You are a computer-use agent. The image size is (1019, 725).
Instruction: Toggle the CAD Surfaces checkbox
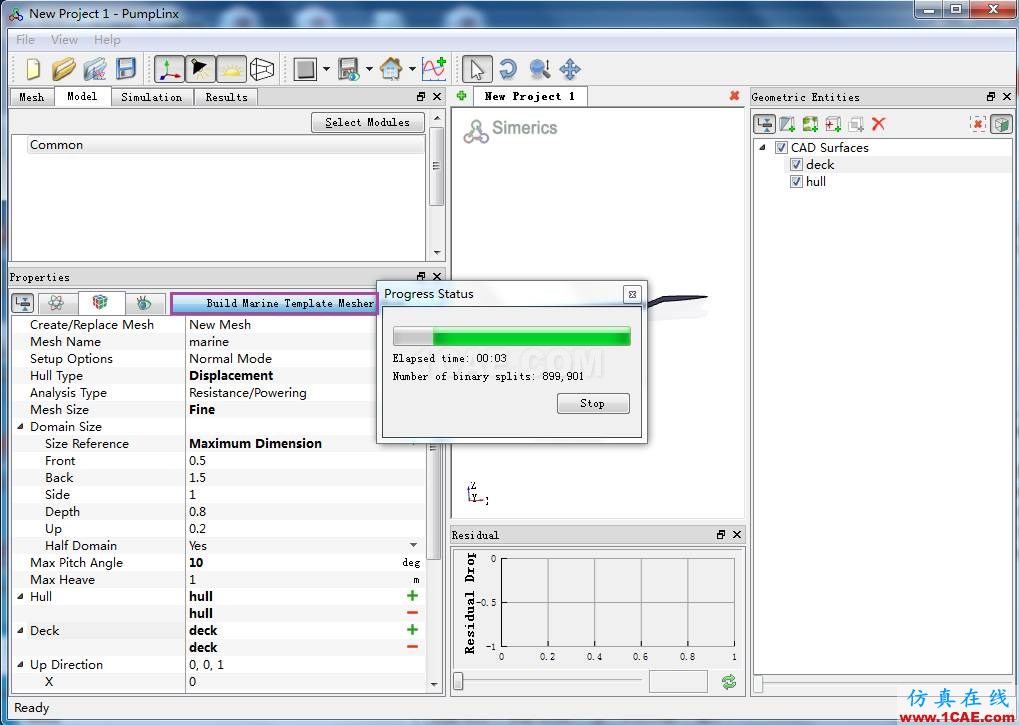tap(782, 147)
